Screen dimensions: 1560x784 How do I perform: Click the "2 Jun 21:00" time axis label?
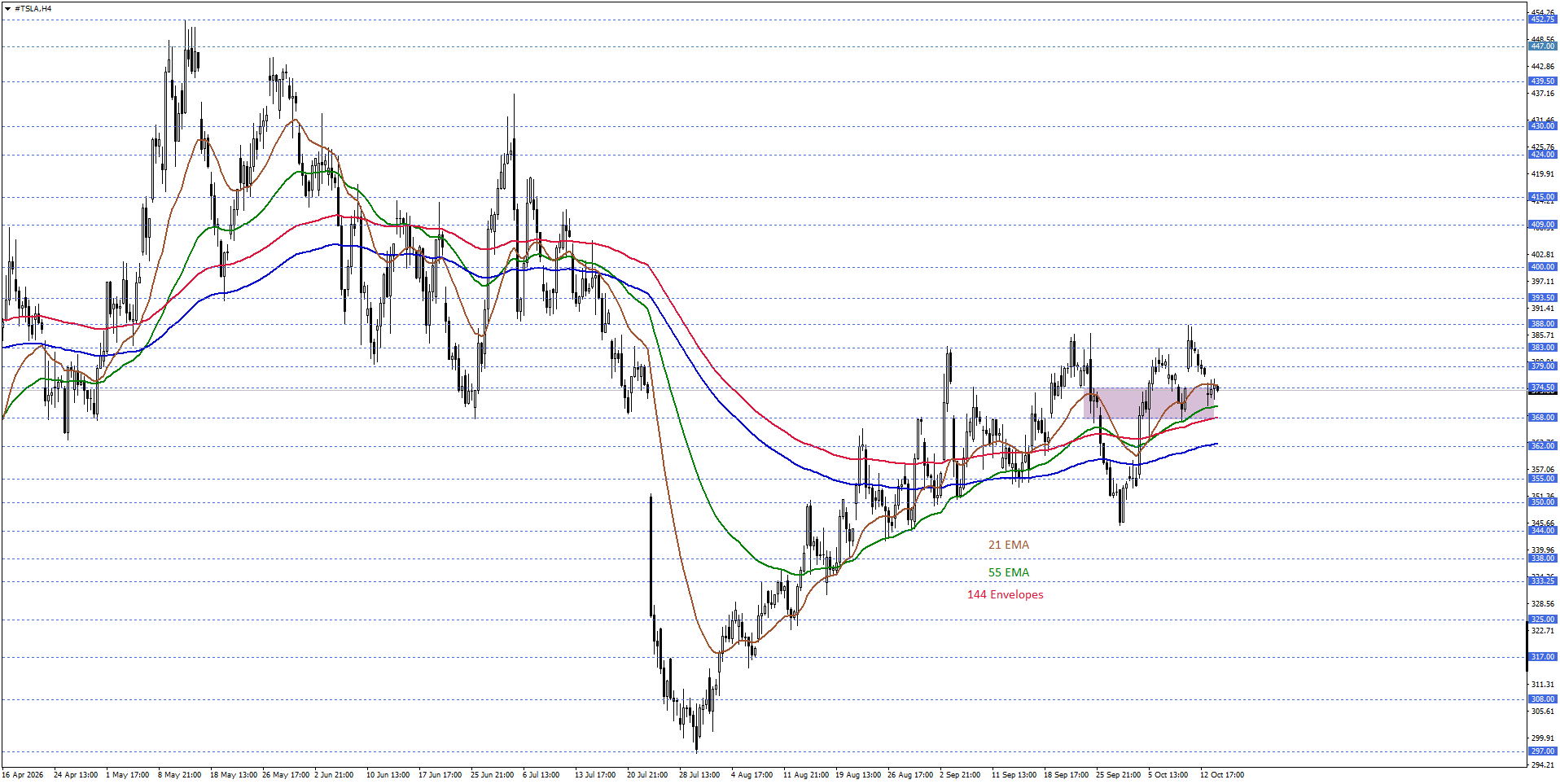334,775
